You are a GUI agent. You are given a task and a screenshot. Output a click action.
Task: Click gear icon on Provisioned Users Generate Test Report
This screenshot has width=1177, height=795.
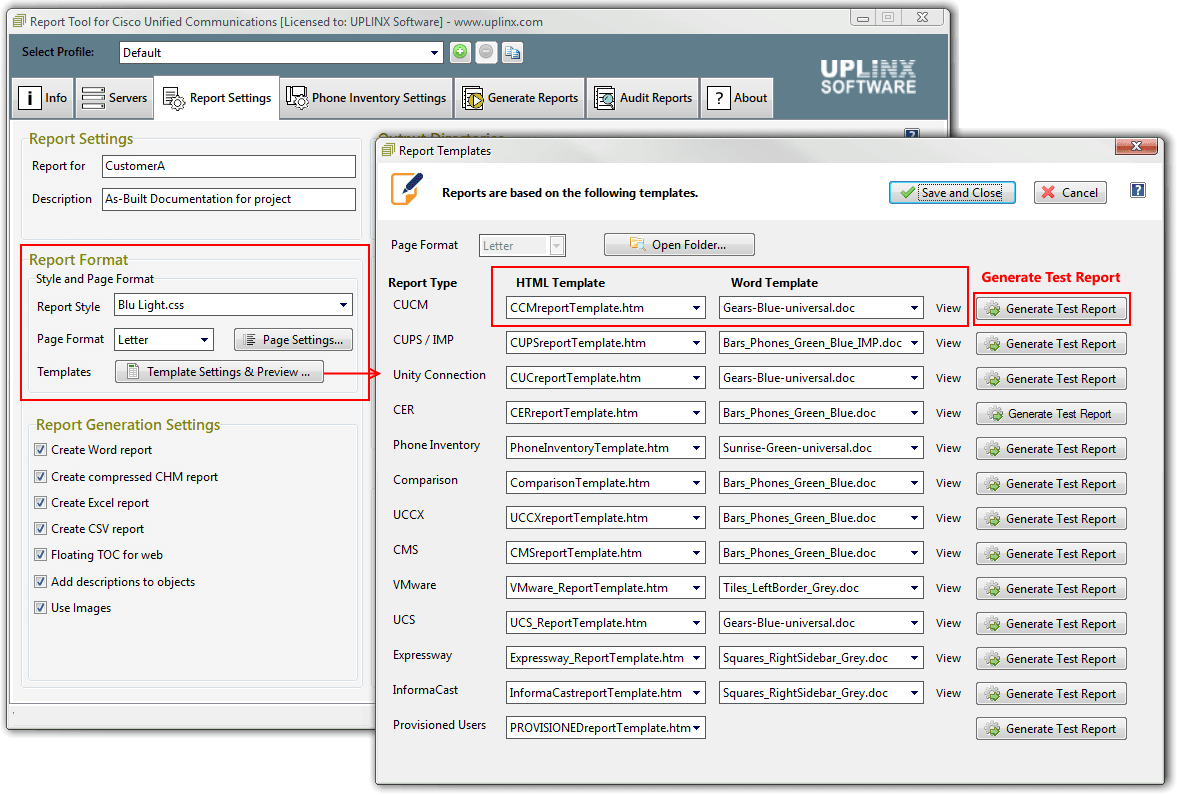(993, 729)
